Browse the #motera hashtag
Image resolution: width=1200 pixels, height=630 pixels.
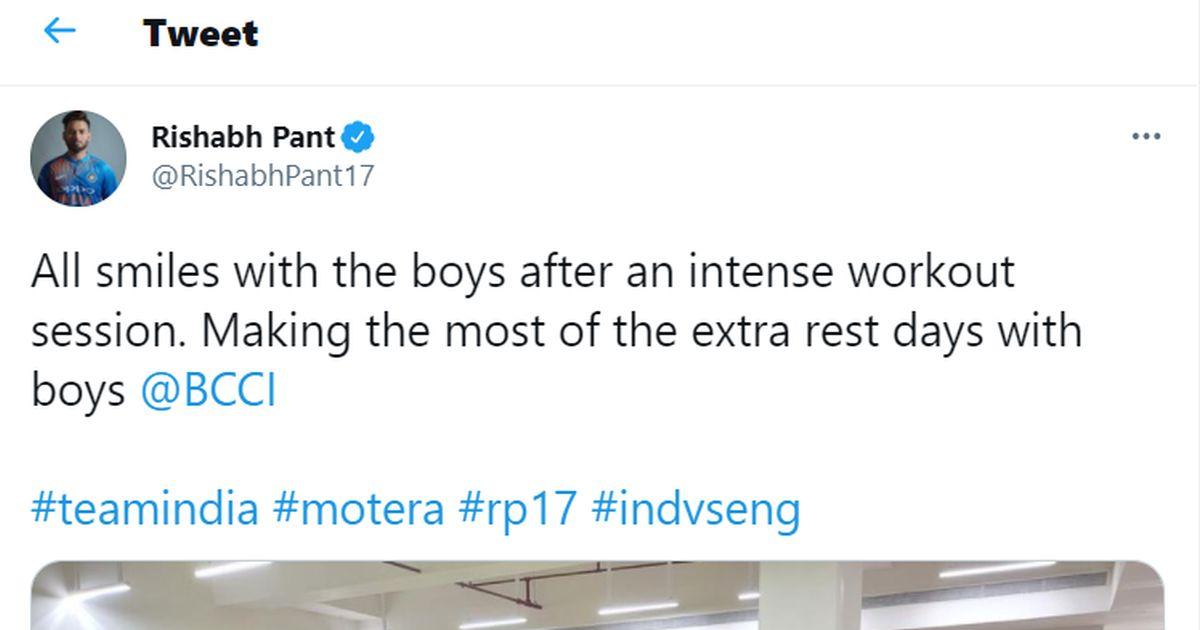tap(358, 508)
